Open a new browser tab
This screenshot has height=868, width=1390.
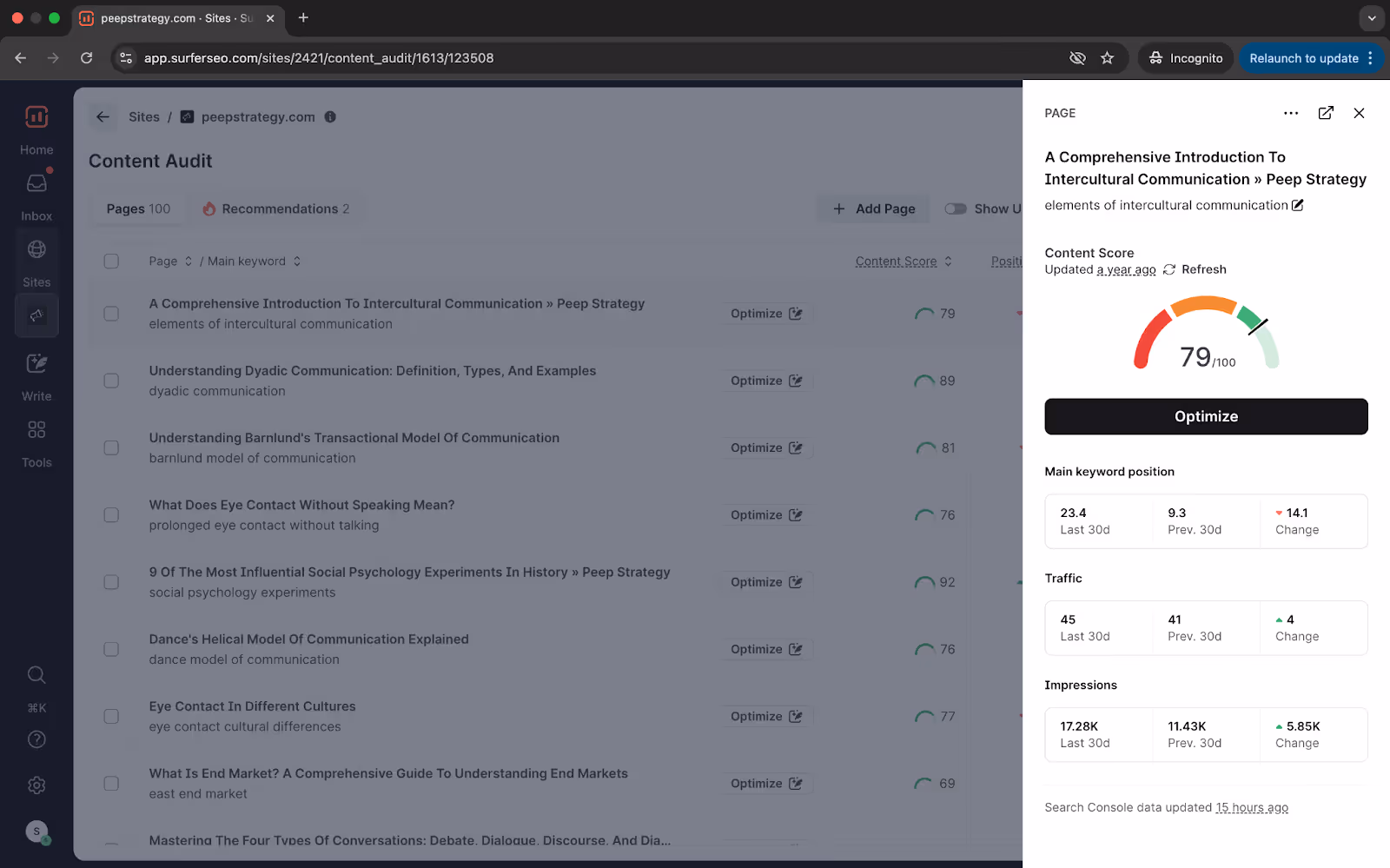tap(303, 17)
